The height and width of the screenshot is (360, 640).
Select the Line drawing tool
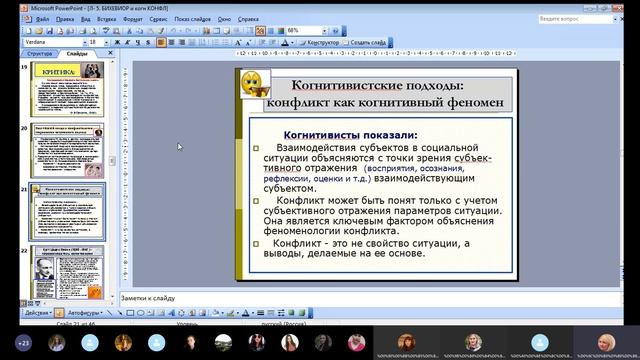click(x=109, y=313)
